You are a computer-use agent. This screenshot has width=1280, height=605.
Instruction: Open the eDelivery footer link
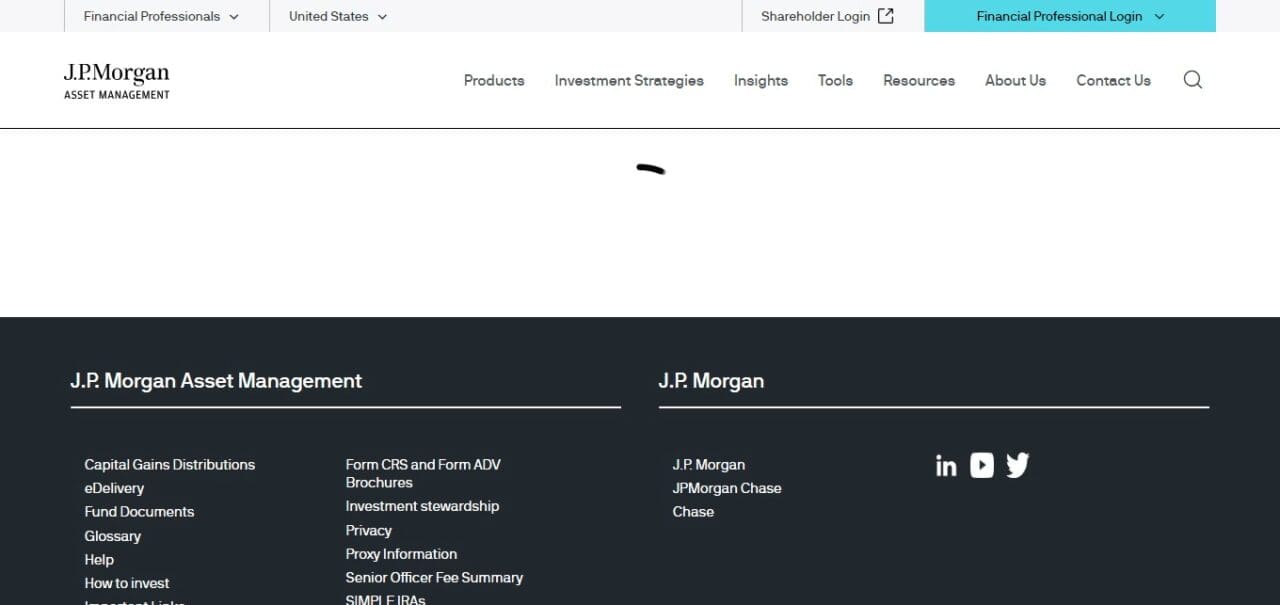[x=114, y=488]
